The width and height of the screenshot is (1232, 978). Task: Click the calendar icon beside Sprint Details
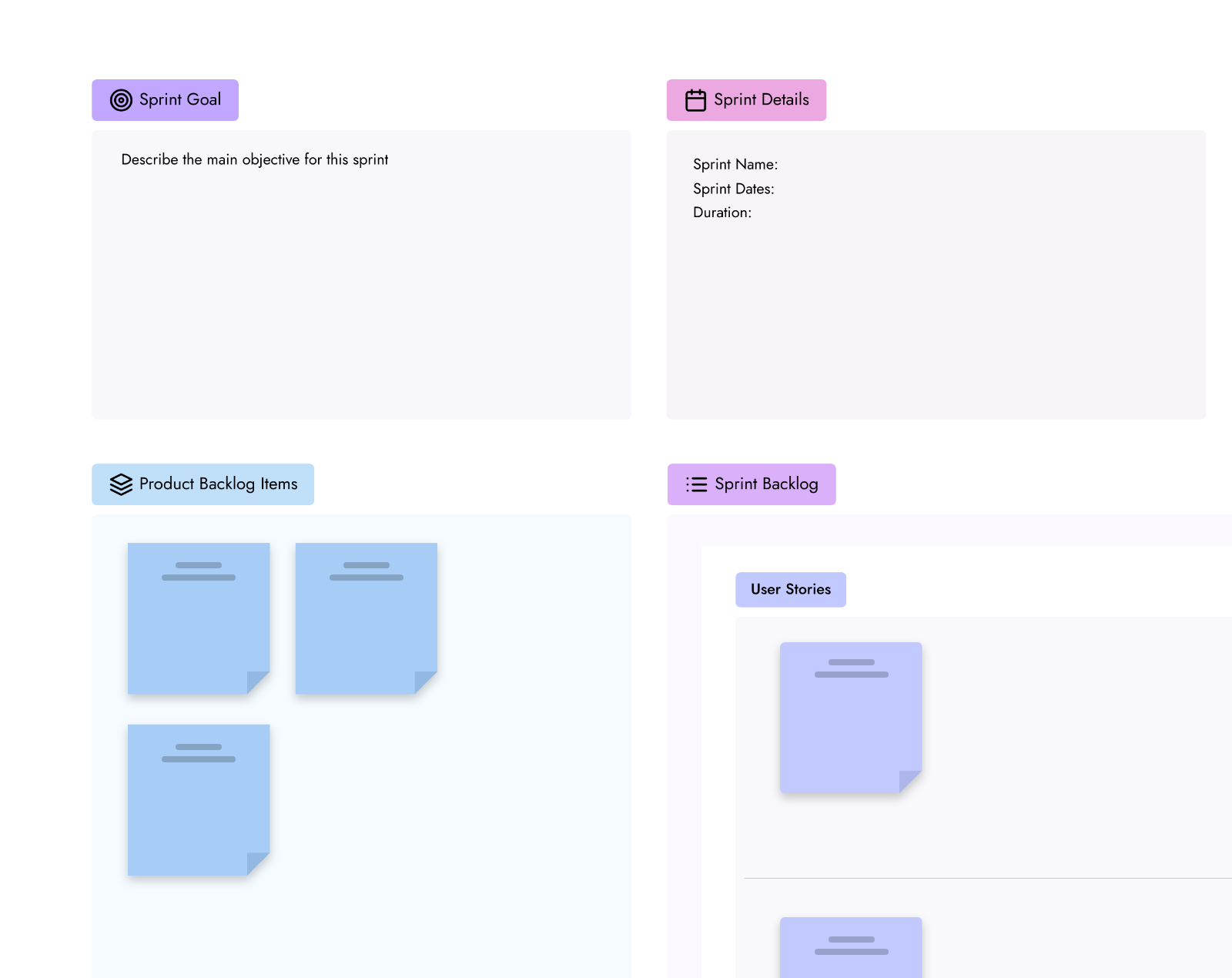tap(695, 100)
